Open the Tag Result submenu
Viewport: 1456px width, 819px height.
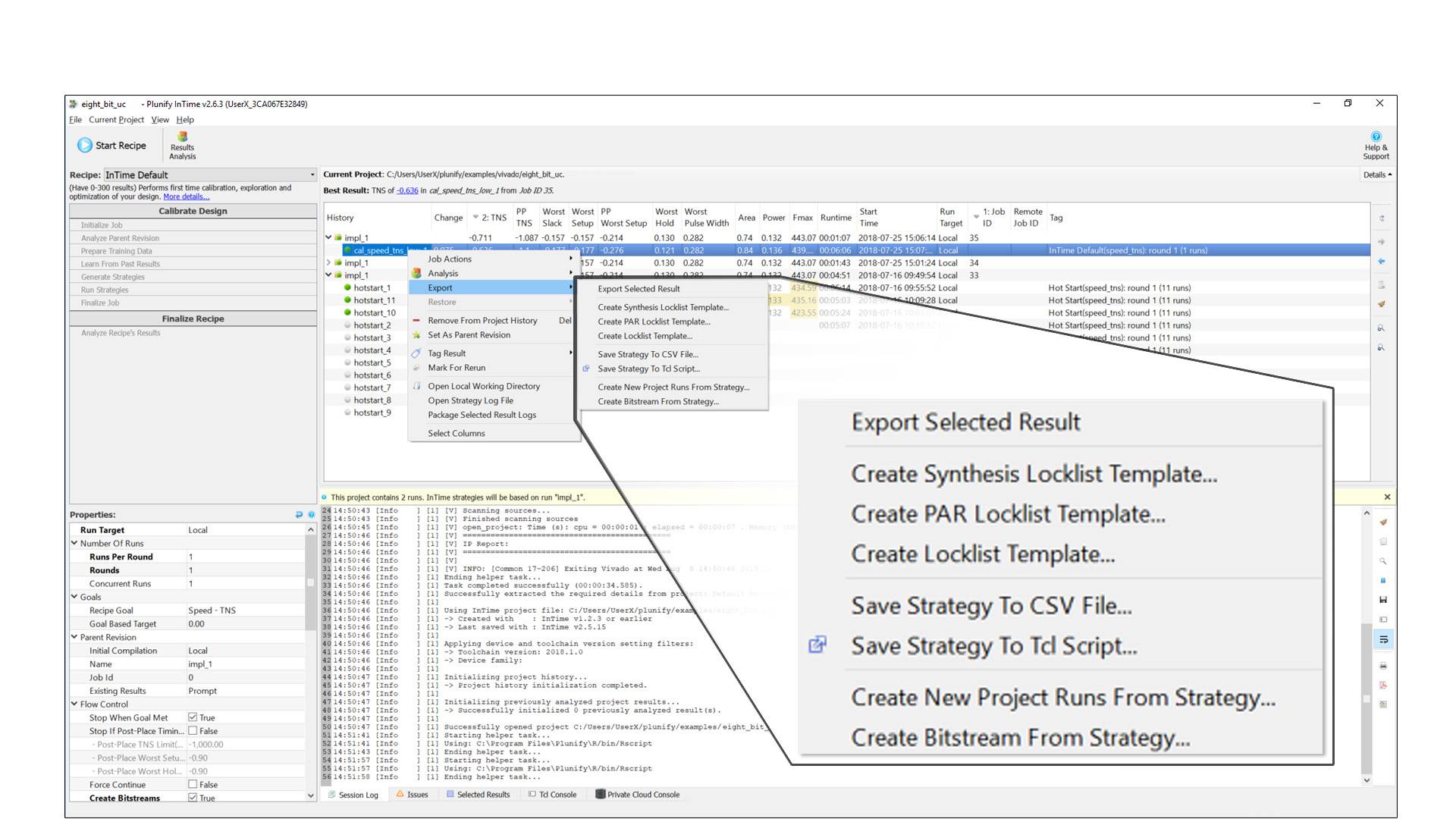click(493, 353)
